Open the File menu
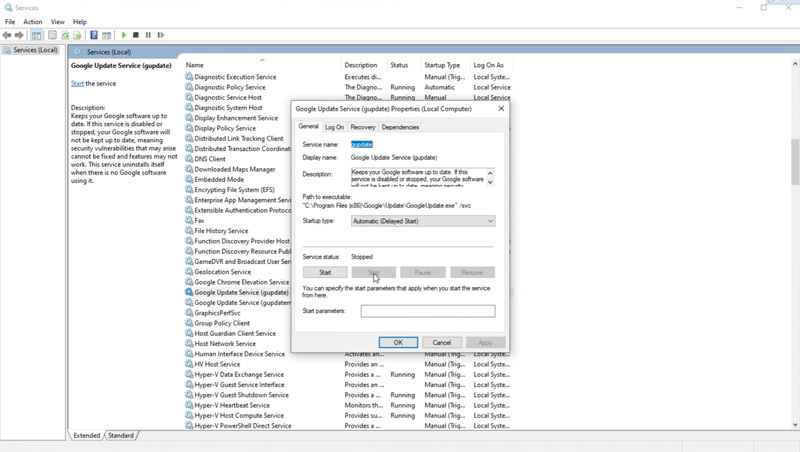The image size is (800, 452). [10, 22]
